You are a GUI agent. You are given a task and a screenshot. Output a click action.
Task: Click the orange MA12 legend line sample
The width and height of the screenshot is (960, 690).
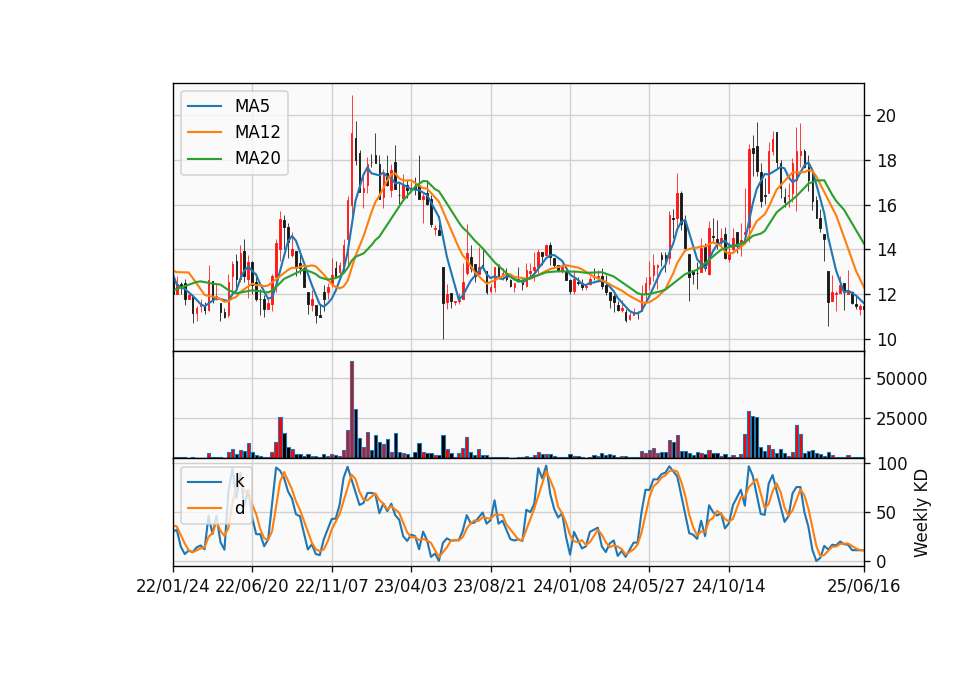(205, 132)
